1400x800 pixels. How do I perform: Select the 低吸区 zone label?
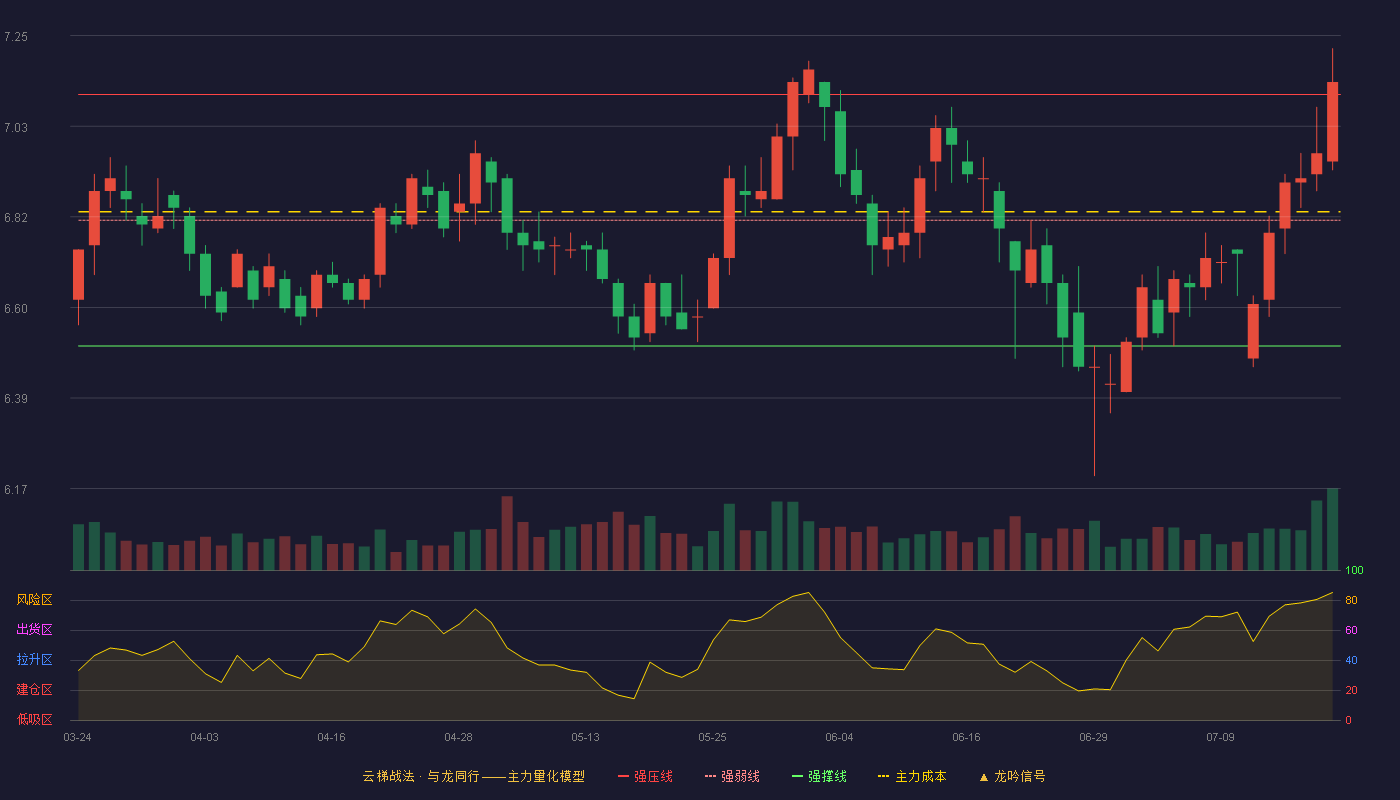click(34, 720)
